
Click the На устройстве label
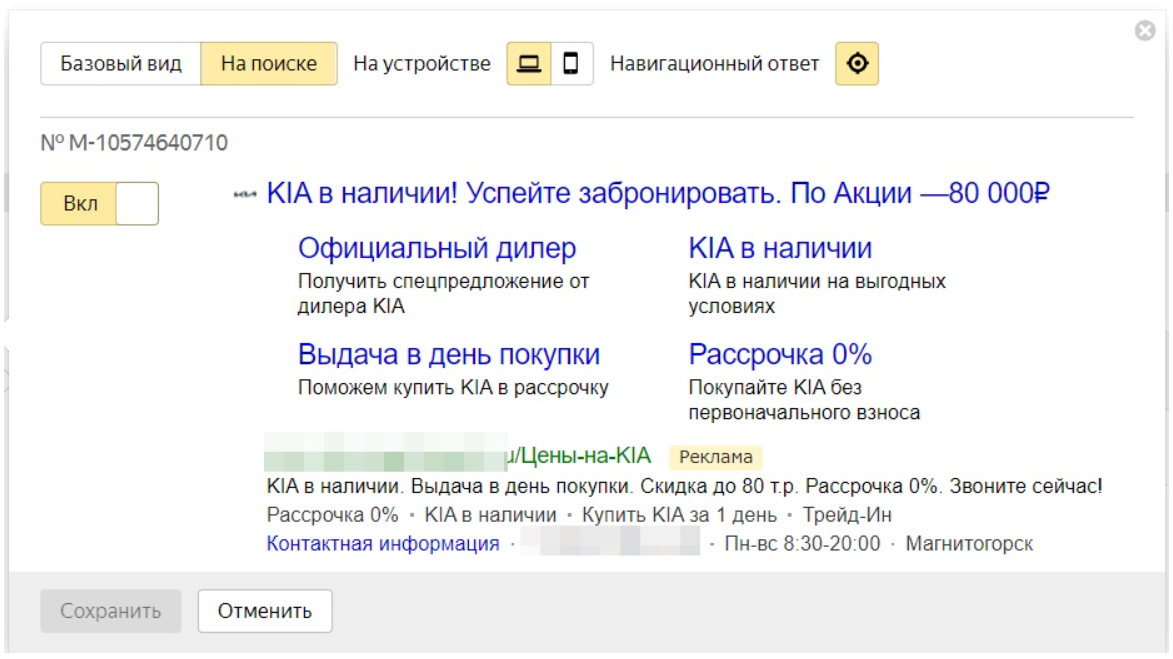pos(422,64)
